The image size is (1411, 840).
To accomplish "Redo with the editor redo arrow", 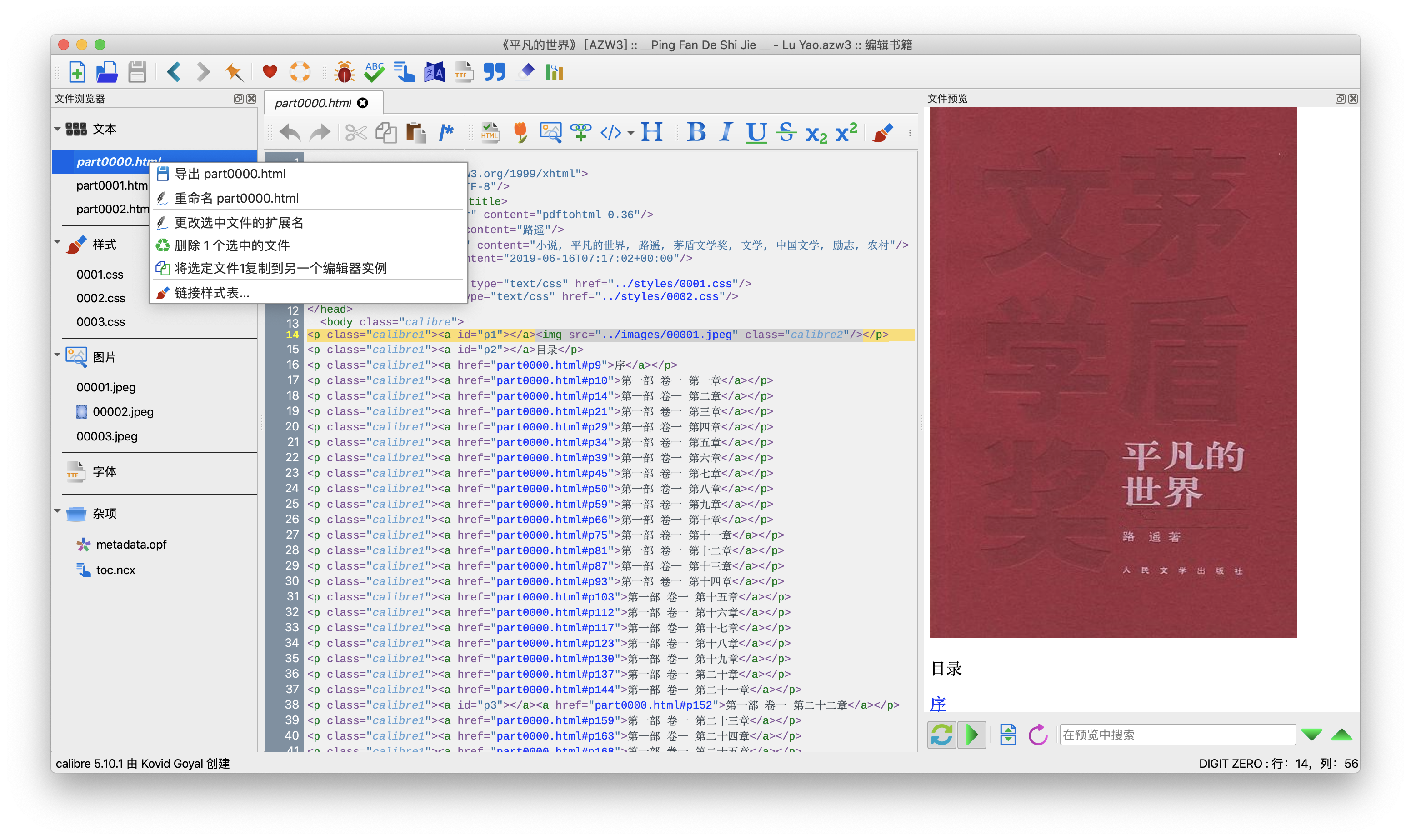I will point(320,133).
